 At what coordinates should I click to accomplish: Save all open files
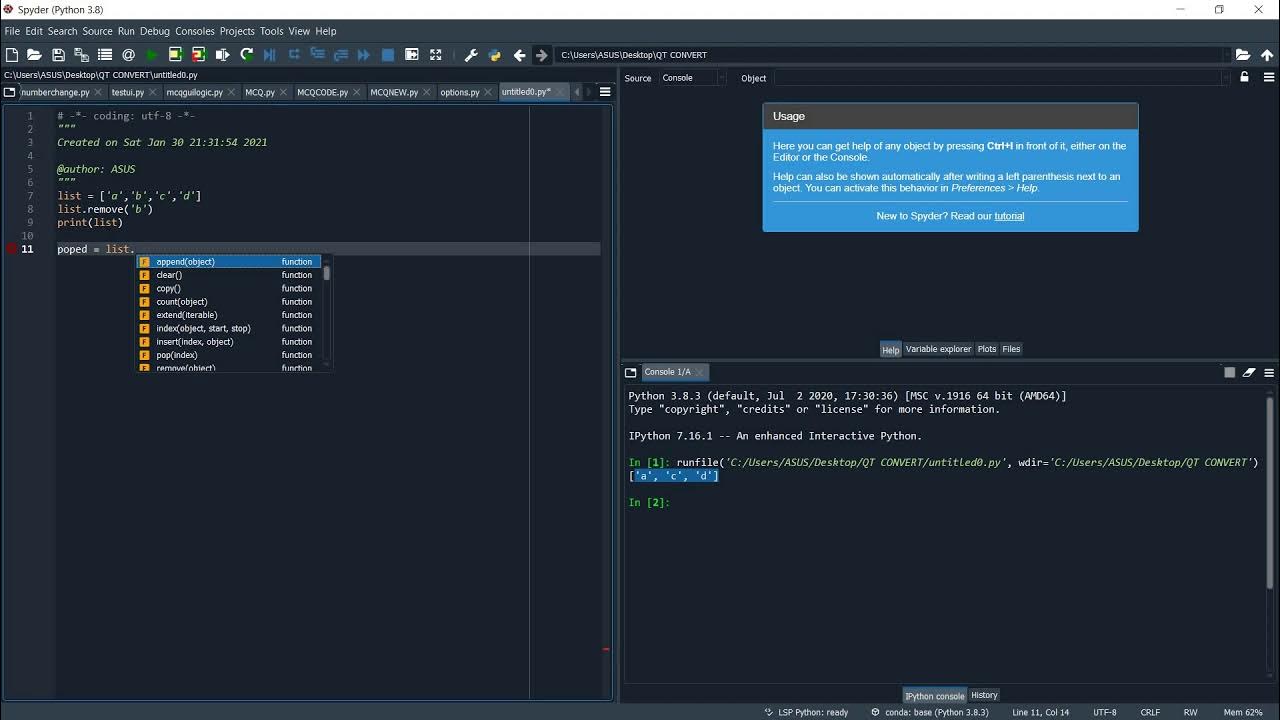81,55
